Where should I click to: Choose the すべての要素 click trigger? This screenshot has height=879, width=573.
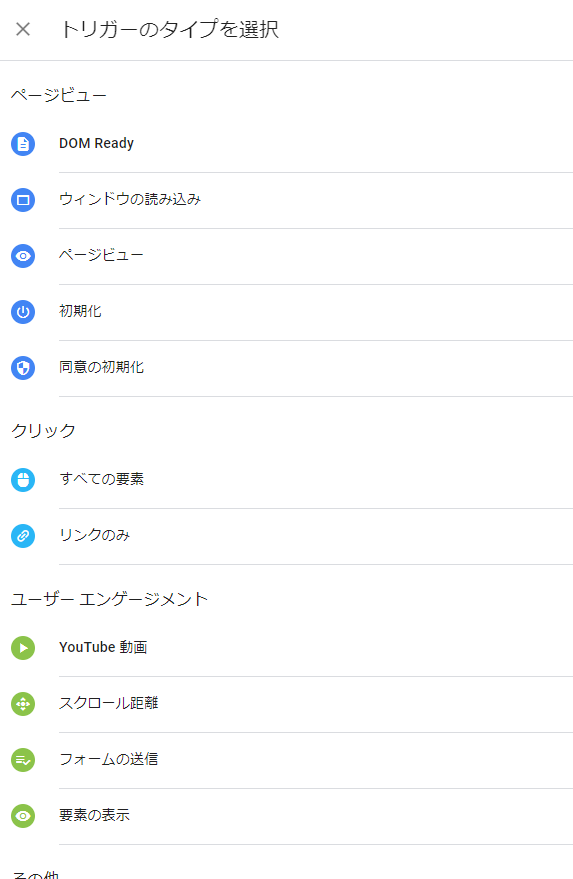pos(286,480)
